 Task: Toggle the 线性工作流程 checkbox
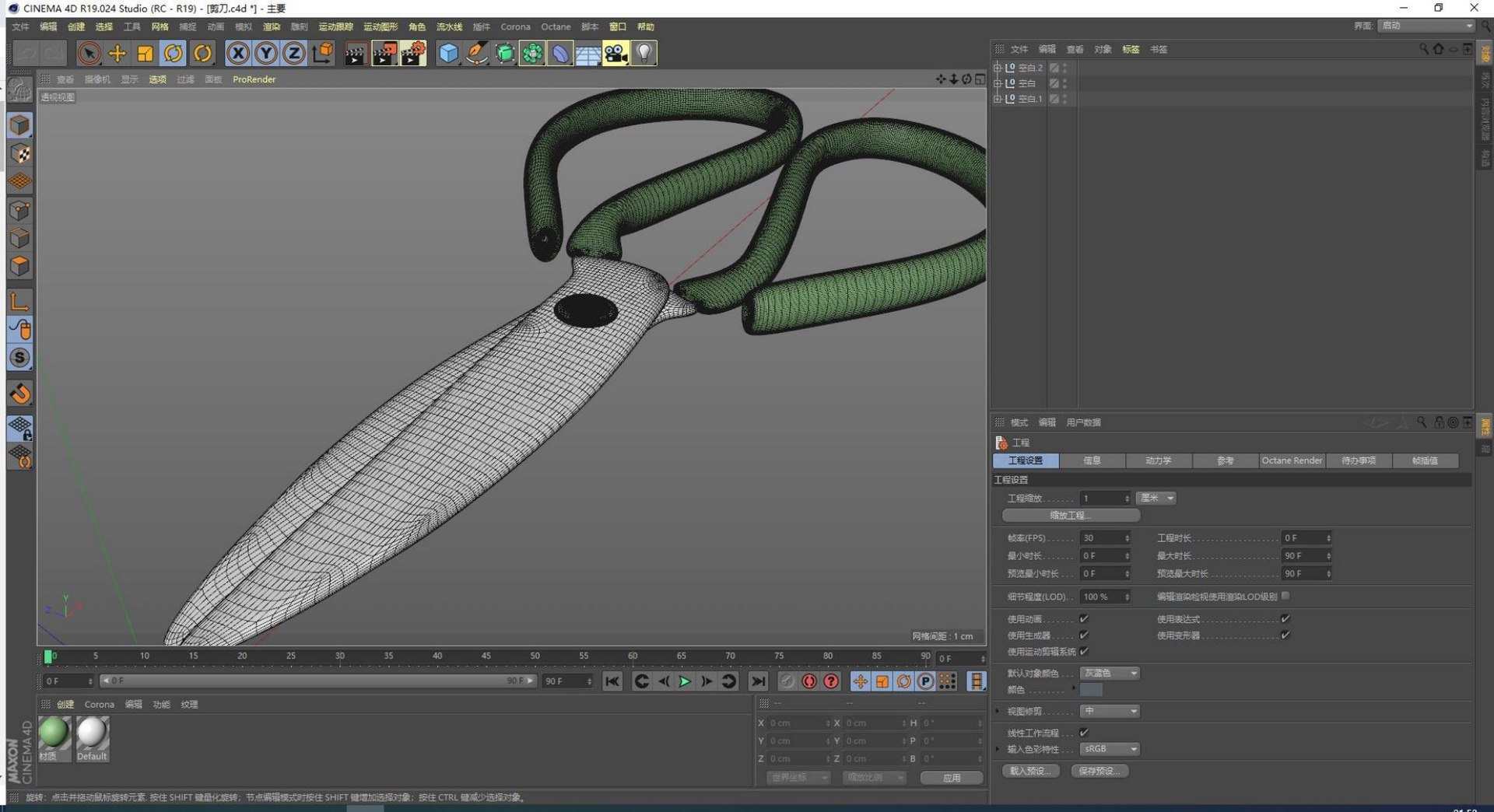pos(1084,732)
